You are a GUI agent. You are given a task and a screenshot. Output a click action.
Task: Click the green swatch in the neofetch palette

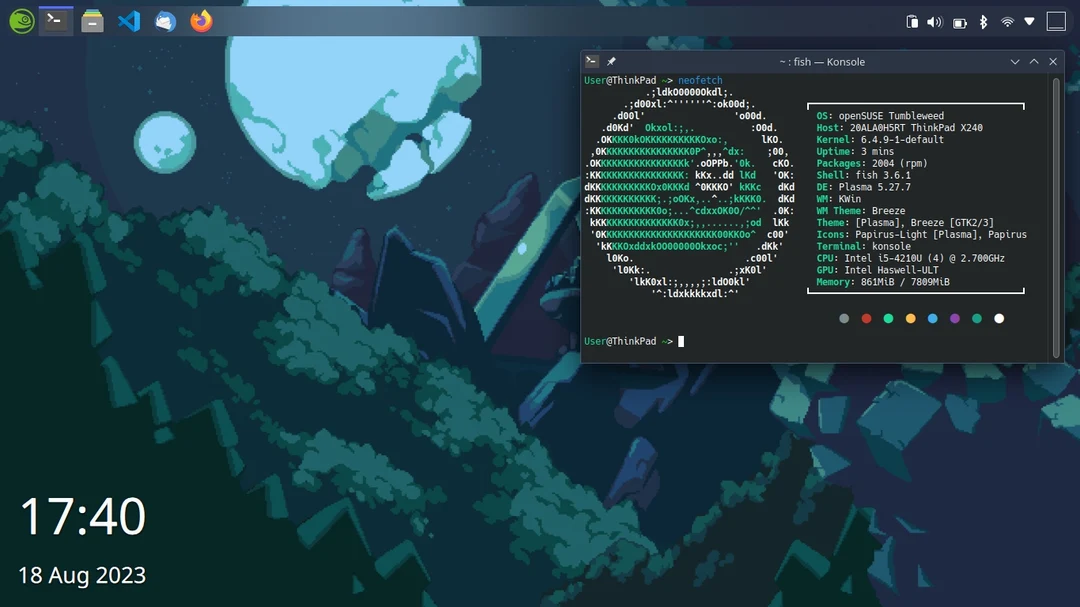tap(888, 318)
